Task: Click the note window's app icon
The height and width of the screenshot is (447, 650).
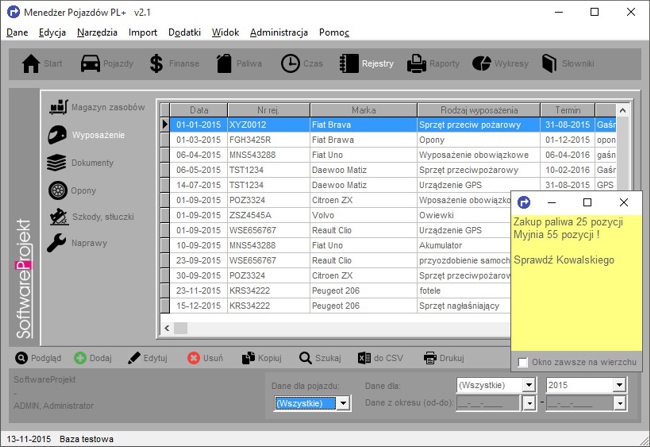Action: (x=524, y=202)
